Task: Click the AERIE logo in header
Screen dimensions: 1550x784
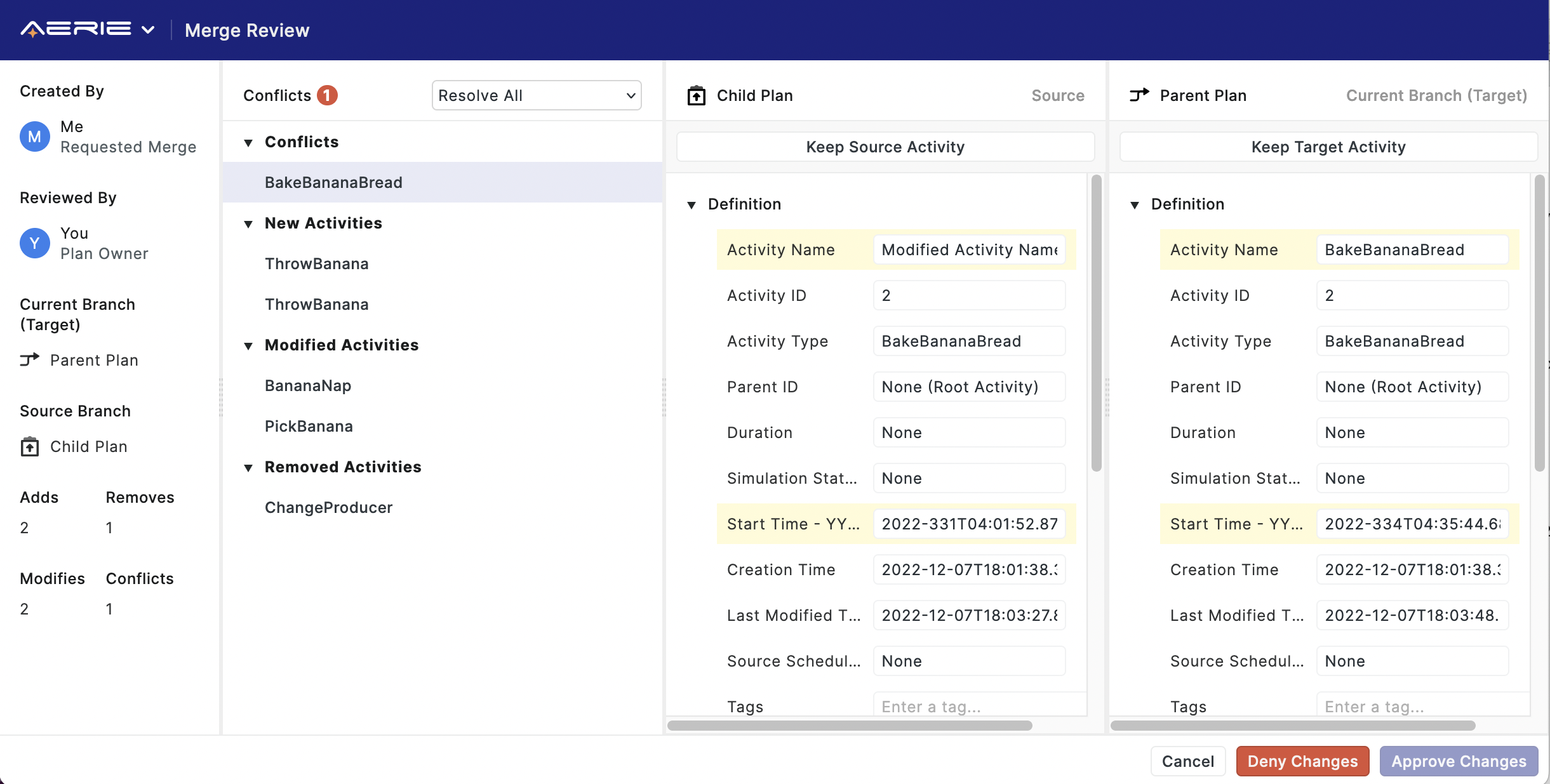Action: click(76, 29)
